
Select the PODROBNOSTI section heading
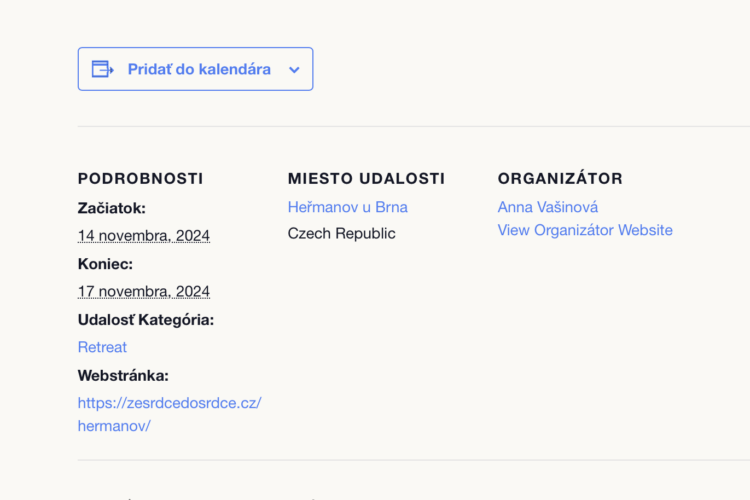click(141, 178)
